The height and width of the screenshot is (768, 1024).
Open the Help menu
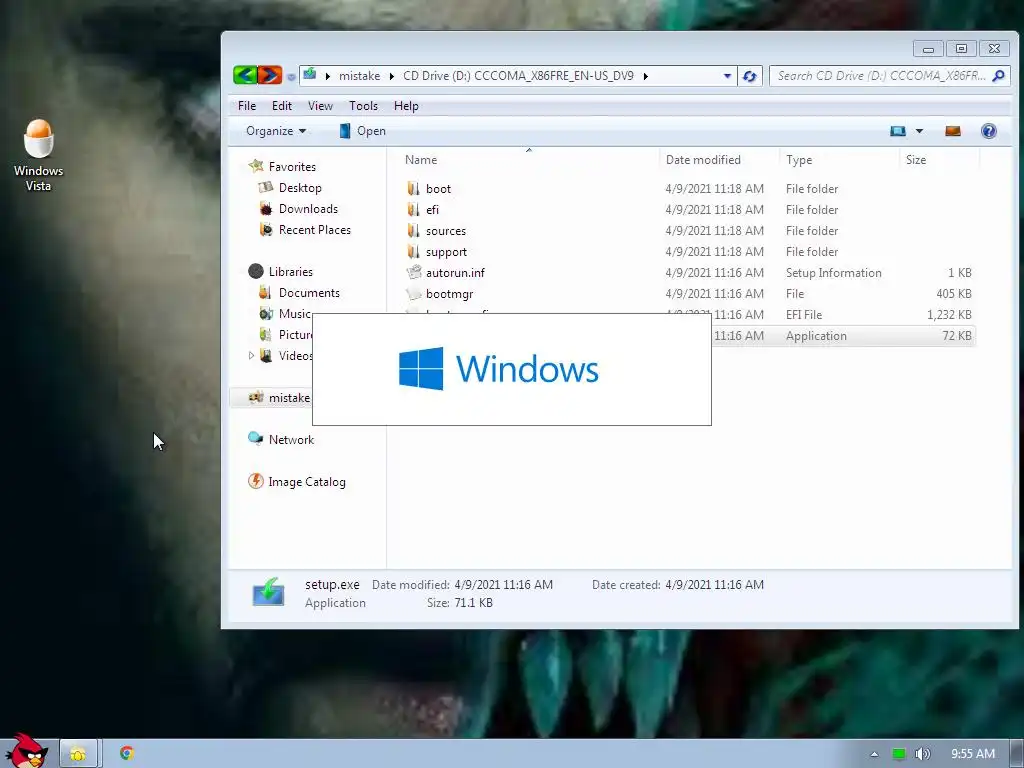click(406, 106)
